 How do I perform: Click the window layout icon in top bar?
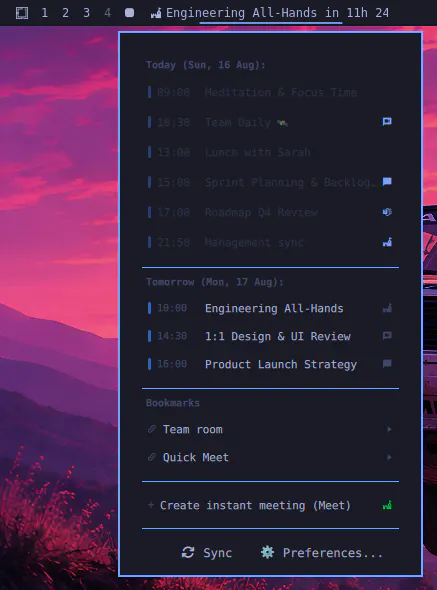pyautogui.click(x=22, y=13)
